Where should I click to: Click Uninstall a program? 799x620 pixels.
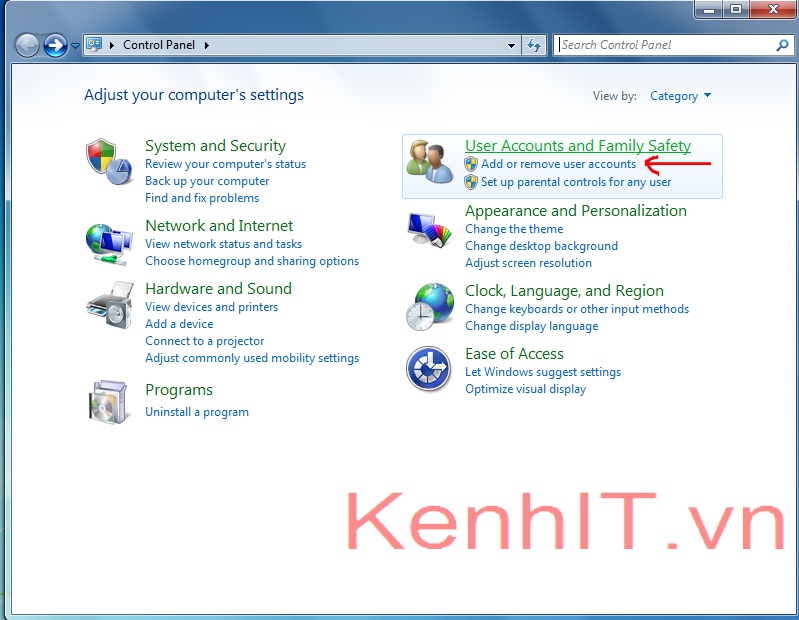[197, 412]
